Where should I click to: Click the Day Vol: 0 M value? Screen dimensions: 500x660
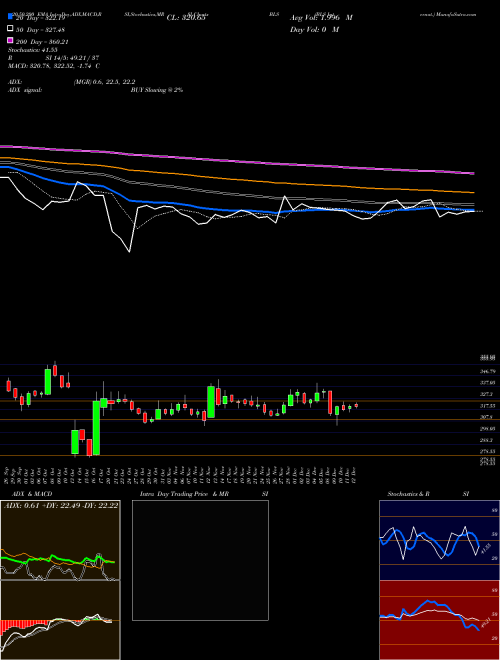(x=314, y=29)
